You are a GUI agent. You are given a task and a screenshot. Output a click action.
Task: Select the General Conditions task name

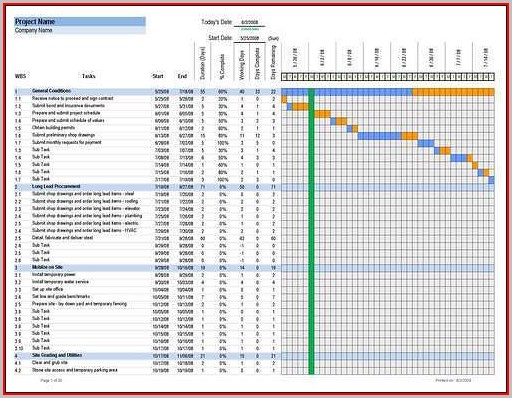tap(51, 91)
